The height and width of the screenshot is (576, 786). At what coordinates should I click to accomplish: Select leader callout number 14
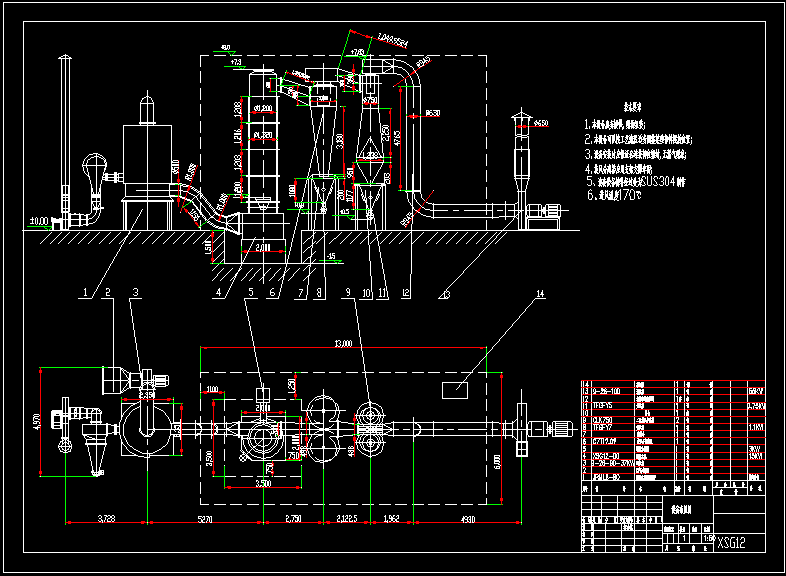(x=540, y=294)
